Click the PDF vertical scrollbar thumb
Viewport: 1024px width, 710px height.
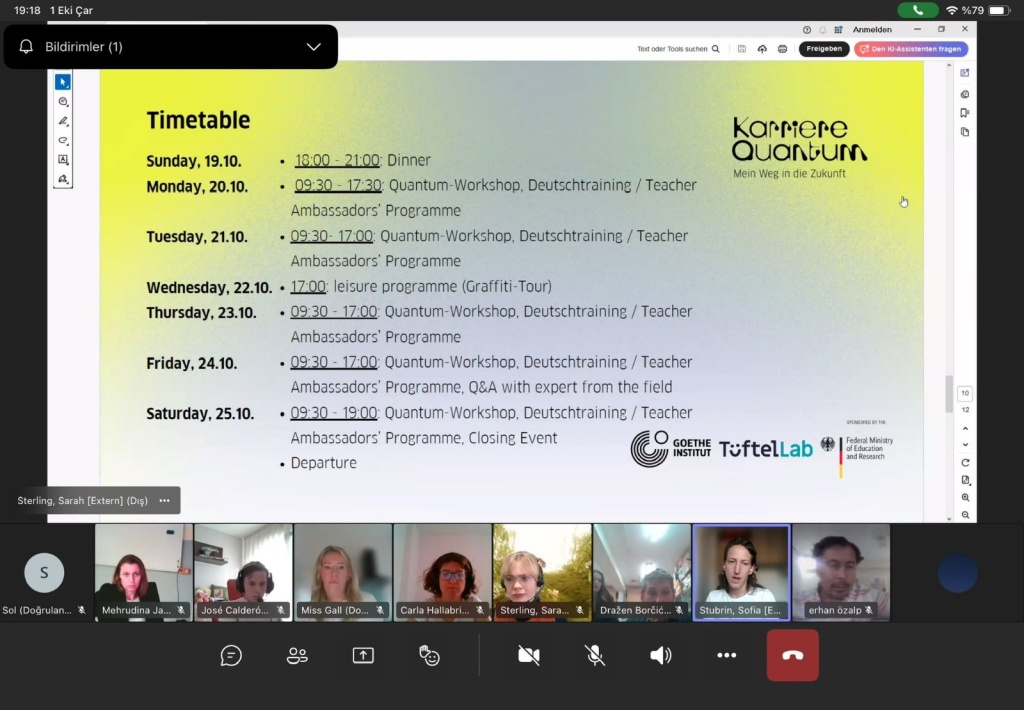949,393
